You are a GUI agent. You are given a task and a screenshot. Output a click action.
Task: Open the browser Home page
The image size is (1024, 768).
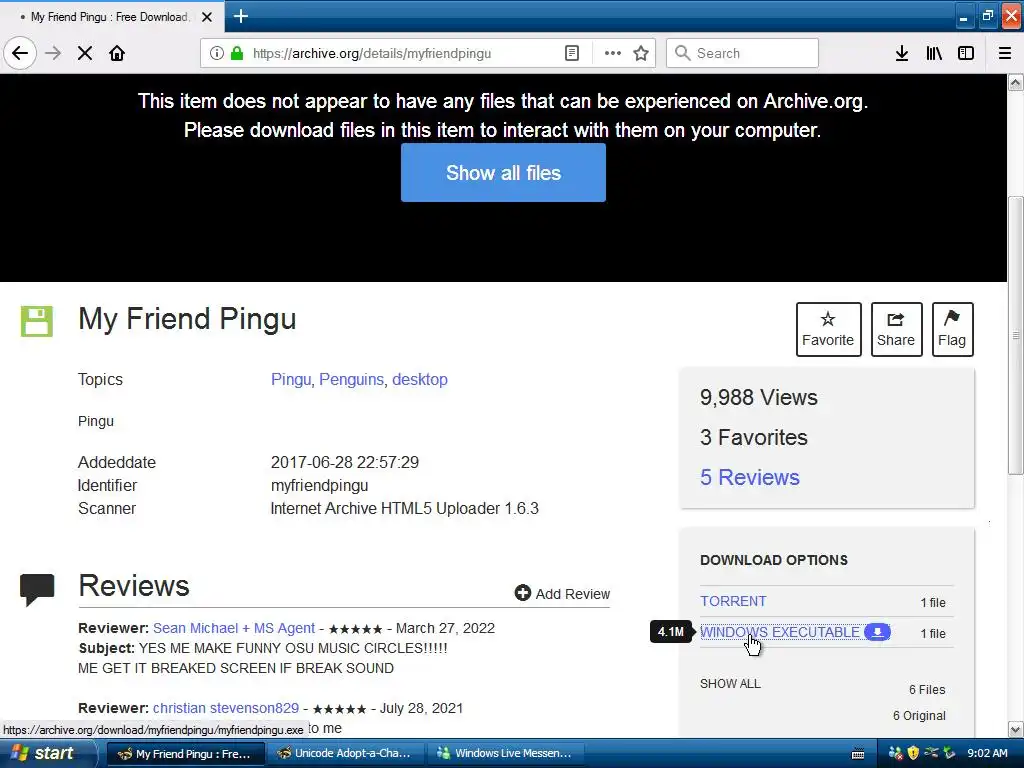[x=117, y=53]
